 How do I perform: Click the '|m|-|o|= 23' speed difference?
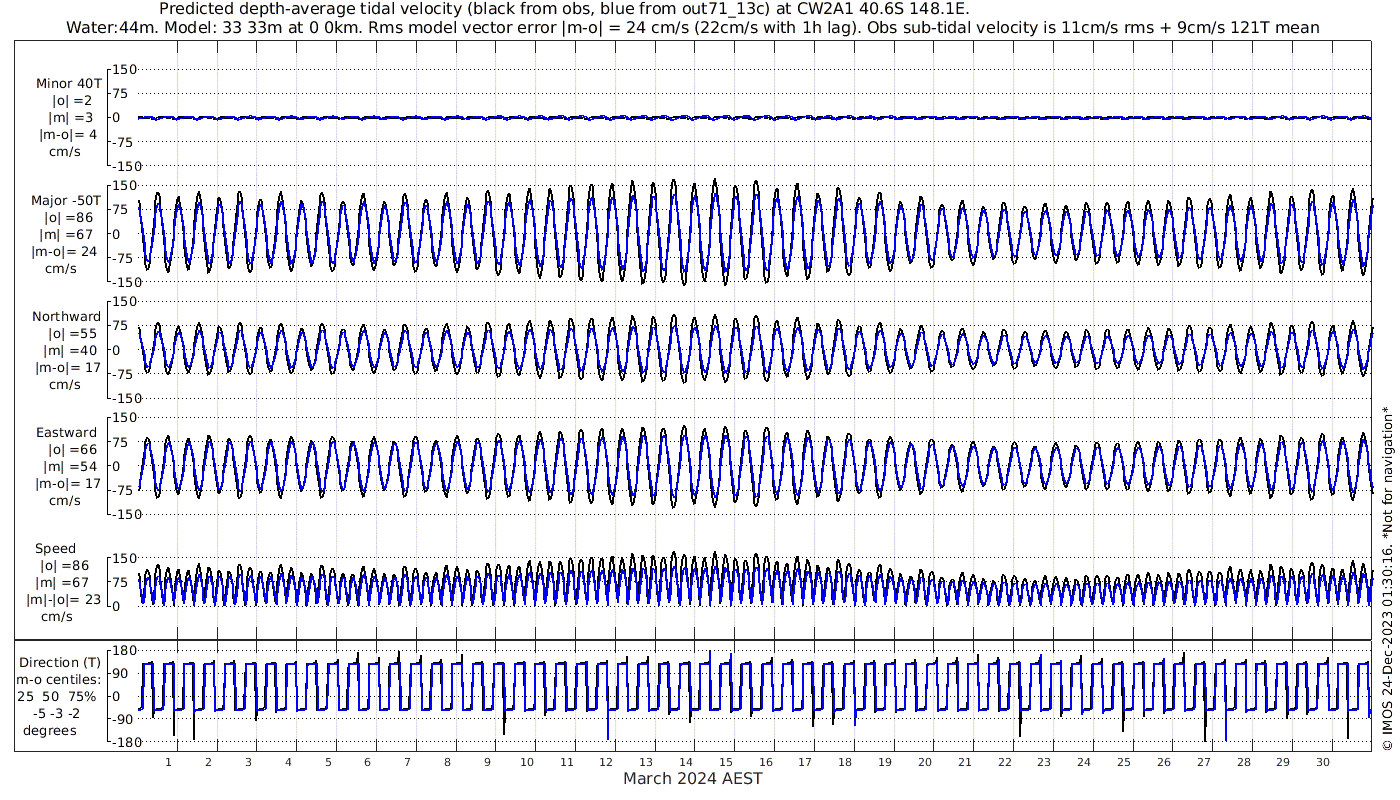[64, 599]
